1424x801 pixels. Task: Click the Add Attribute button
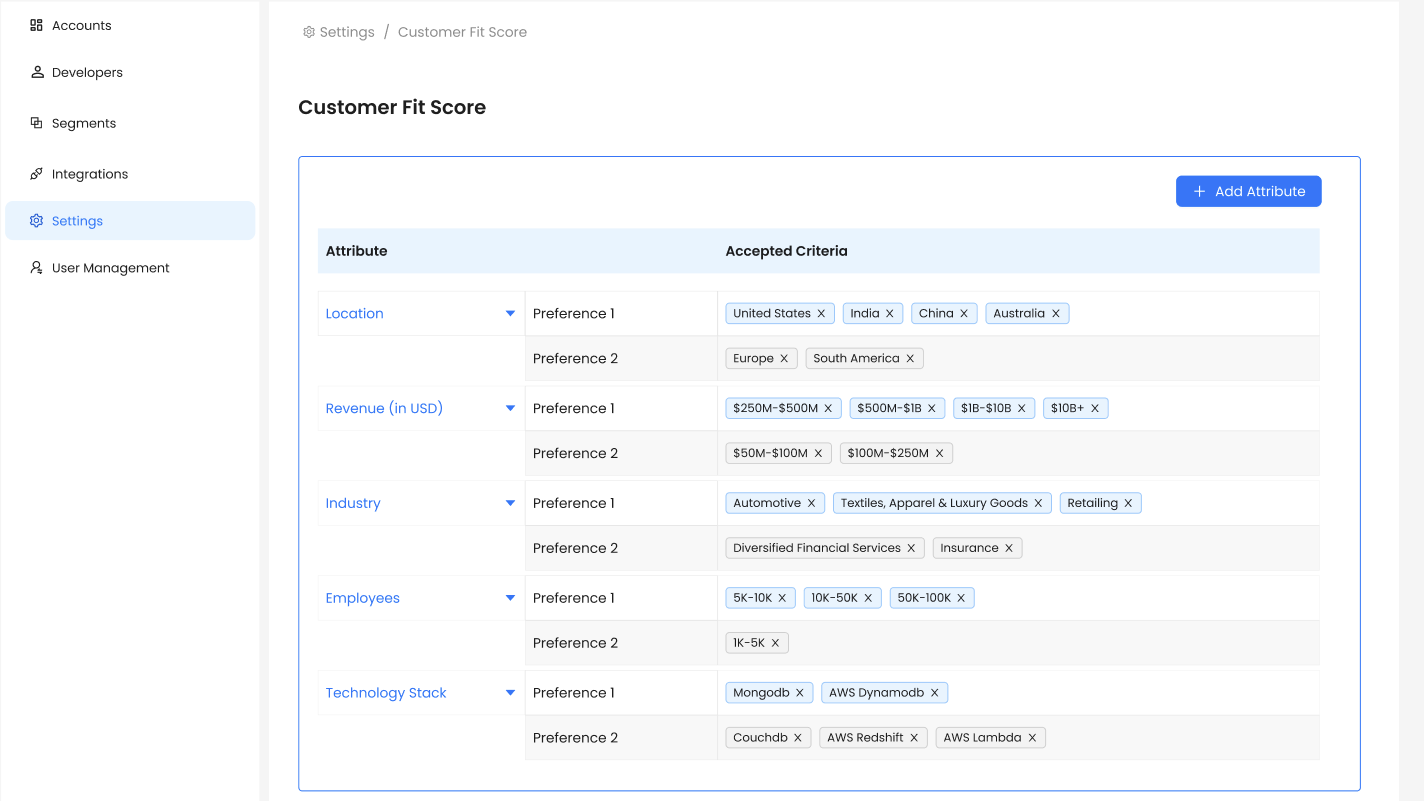pos(1248,191)
